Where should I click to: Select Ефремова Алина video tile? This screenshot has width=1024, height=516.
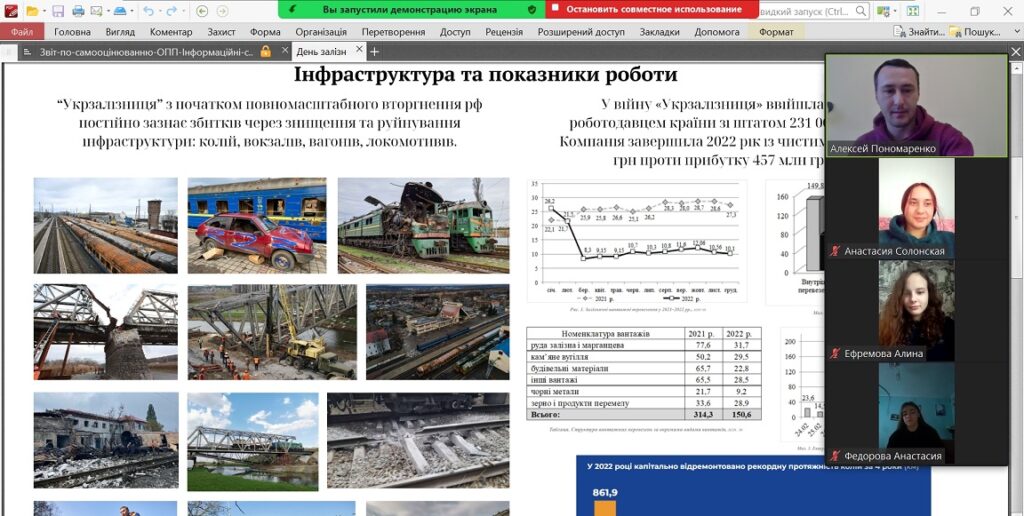916,311
